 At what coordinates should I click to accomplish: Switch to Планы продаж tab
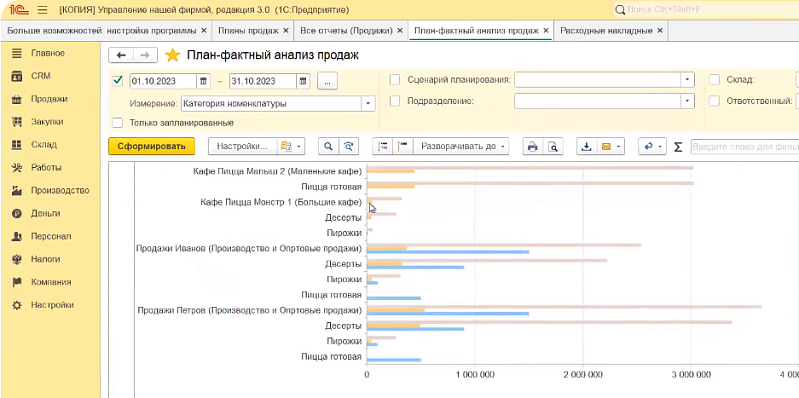click(248, 31)
